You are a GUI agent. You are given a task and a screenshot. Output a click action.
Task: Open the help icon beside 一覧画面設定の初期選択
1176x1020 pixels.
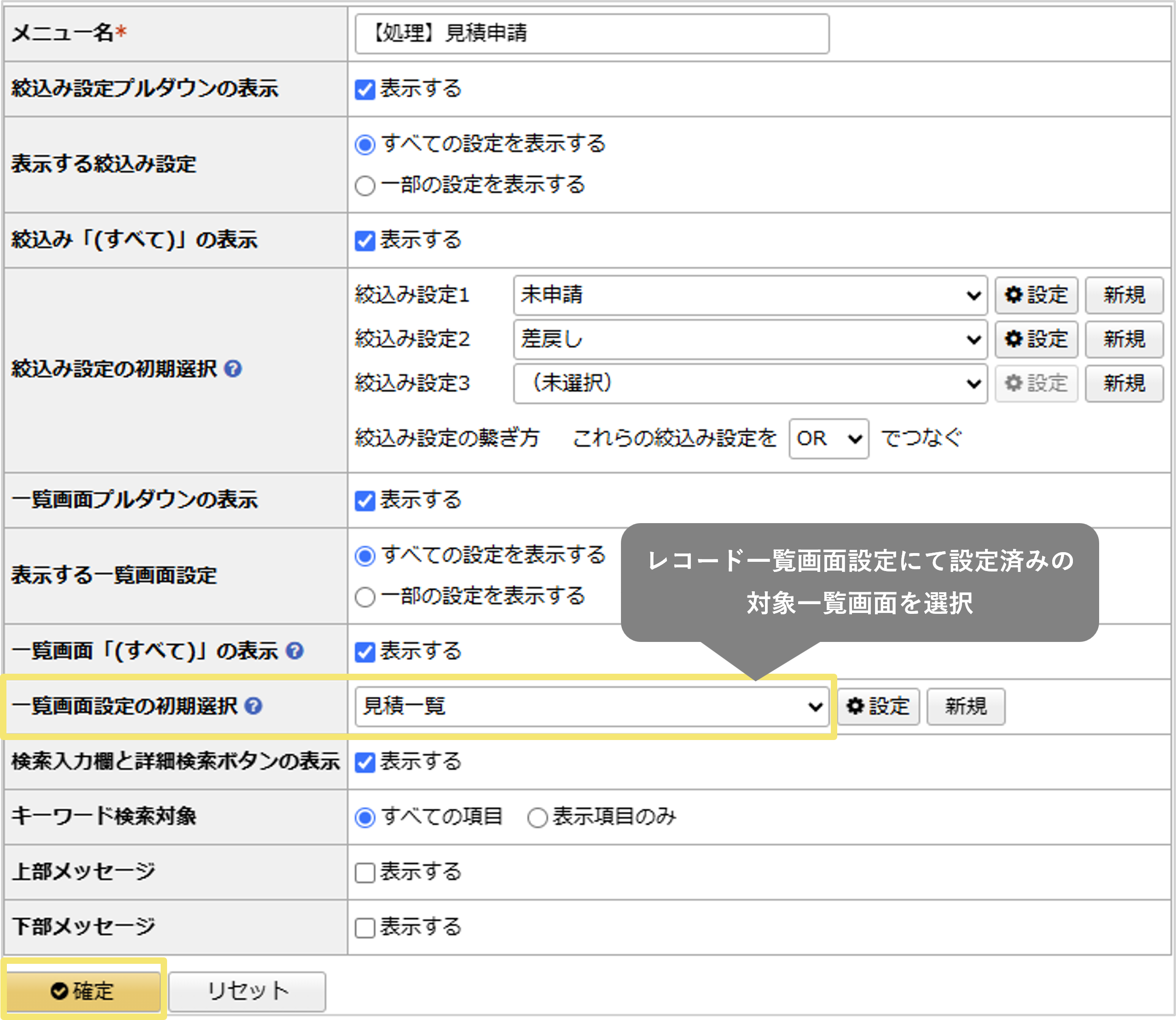(255, 706)
